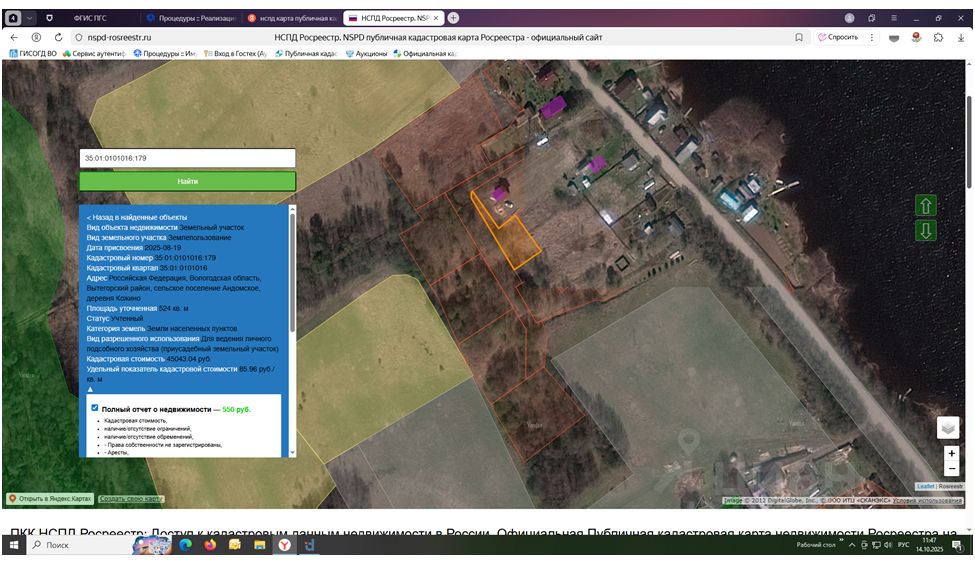This screenshot has height=564, width=975.
Task: Open the Вход в Гостех bookmark
Action: [235, 53]
